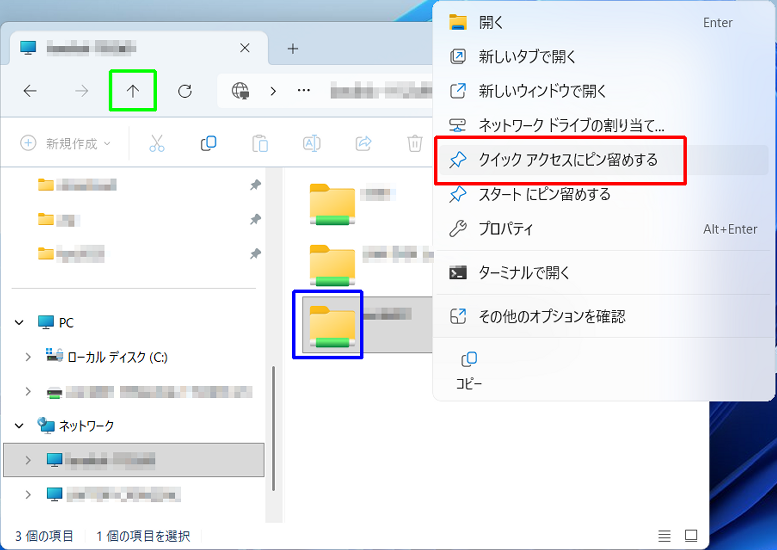
Task: Open the 新規作成 dropdown
Action: 66,143
